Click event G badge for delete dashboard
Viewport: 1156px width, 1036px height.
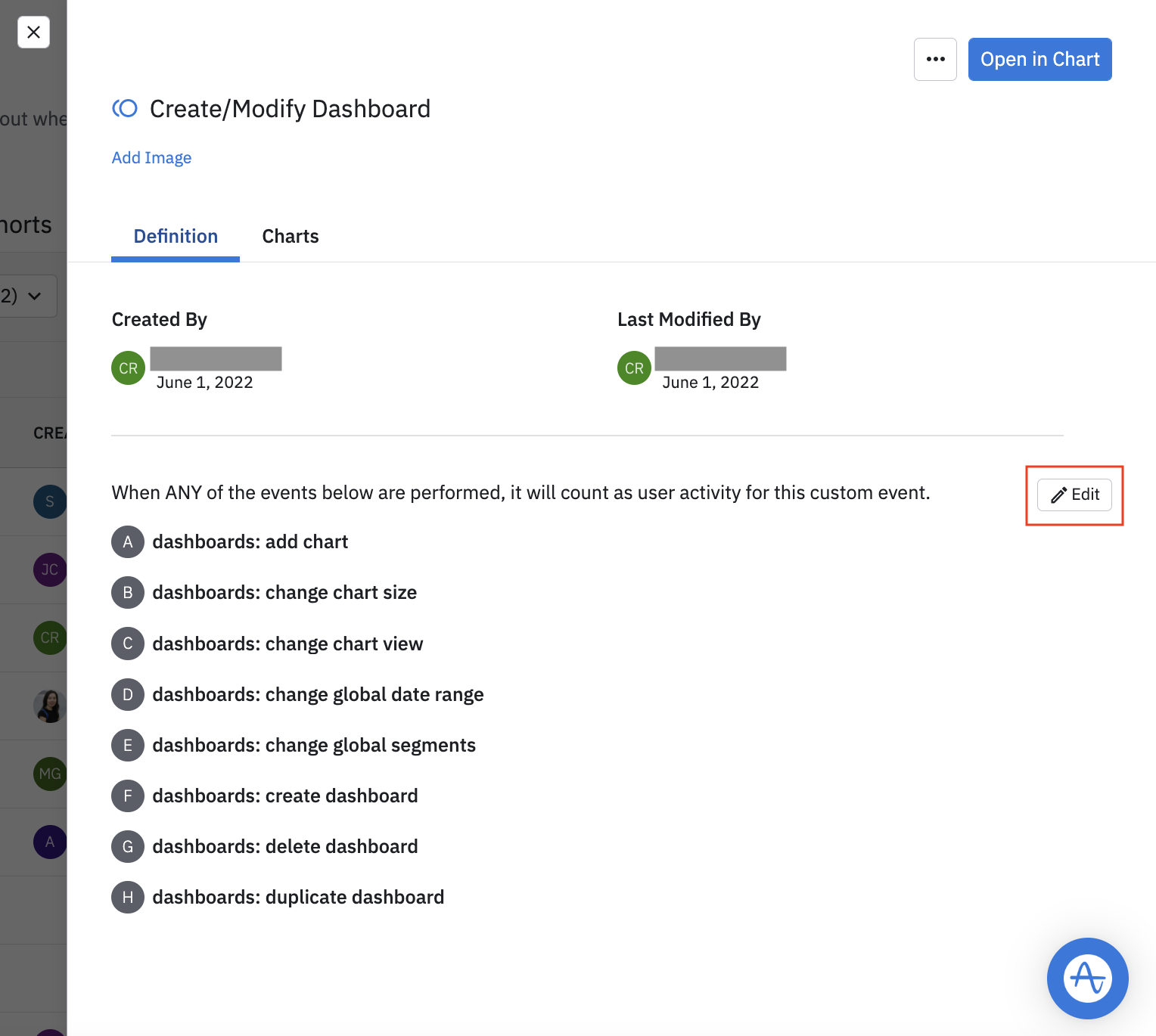[128, 846]
